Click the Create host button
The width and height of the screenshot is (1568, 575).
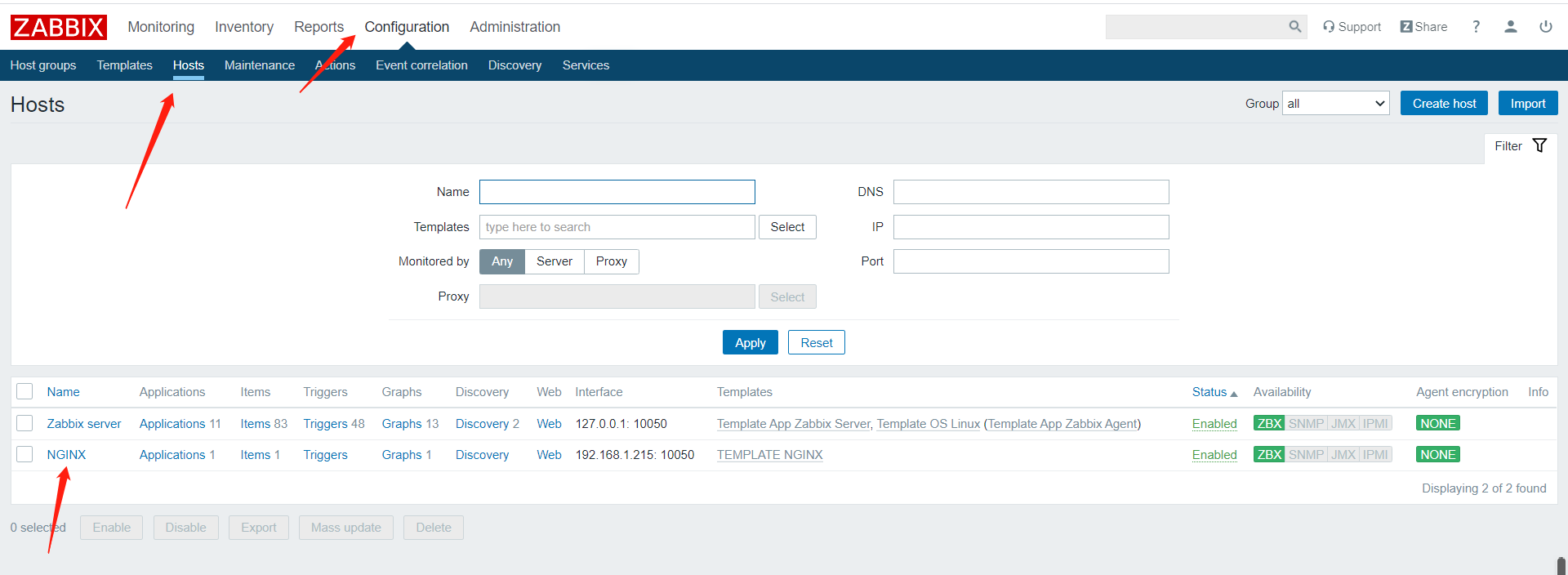(1444, 104)
